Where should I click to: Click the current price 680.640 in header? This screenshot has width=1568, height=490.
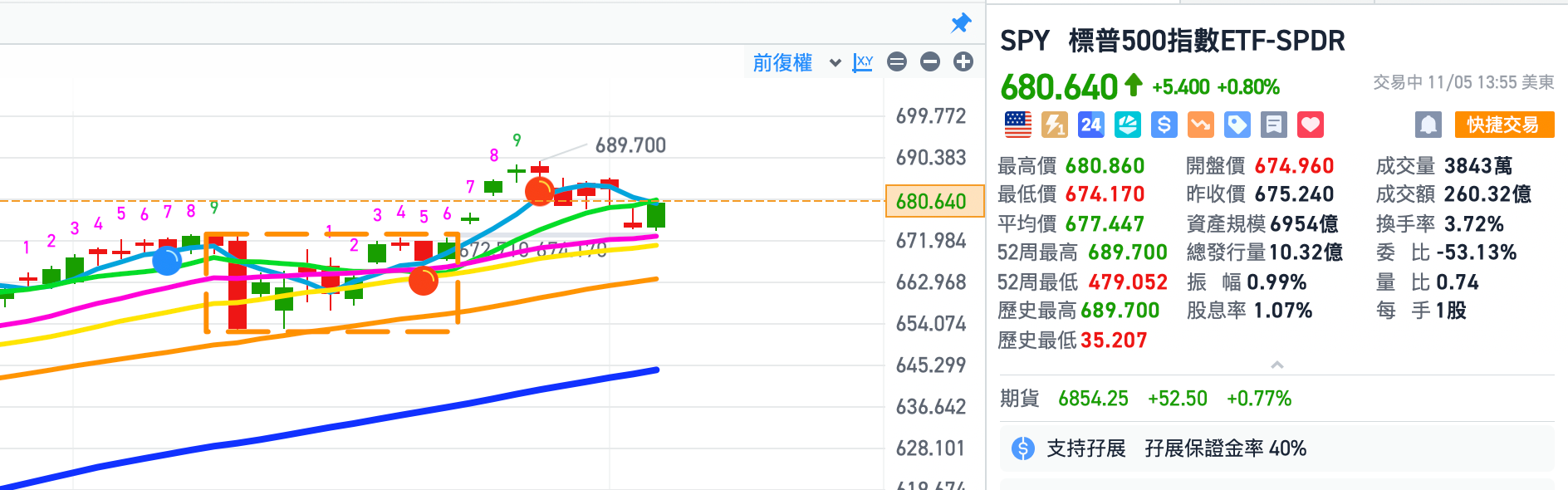[x=1060, y=87]
